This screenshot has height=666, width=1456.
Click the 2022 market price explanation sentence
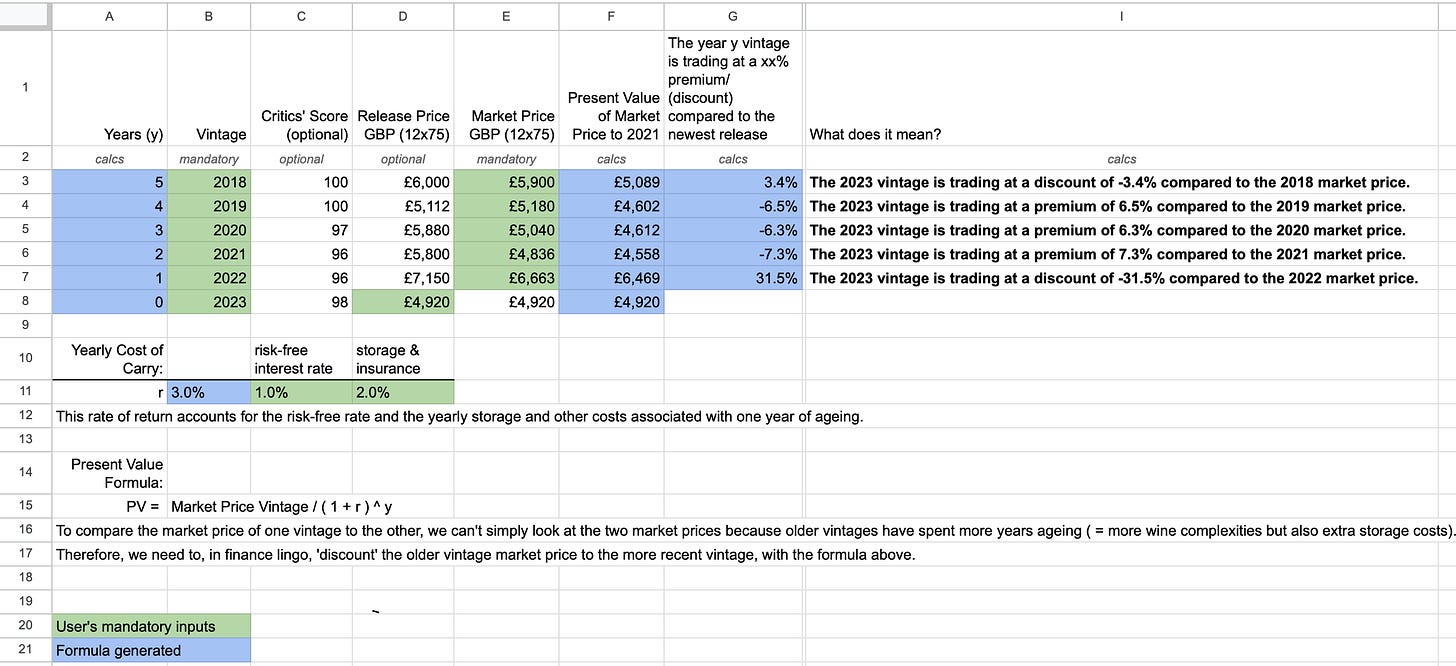coord(1113,278)
